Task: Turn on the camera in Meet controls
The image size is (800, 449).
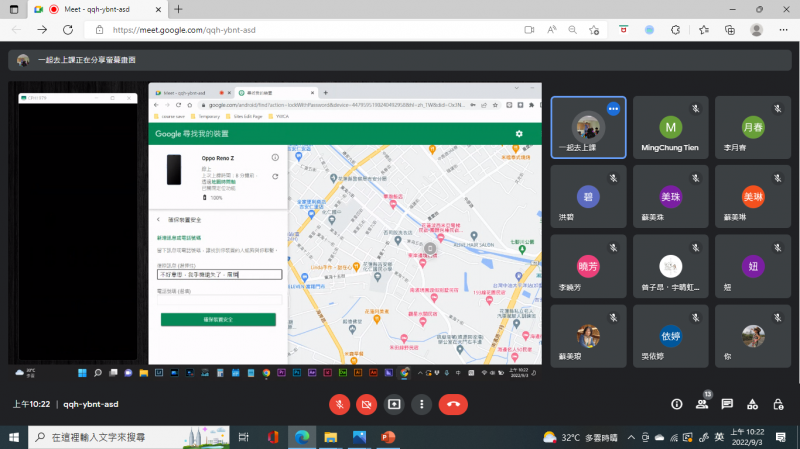Action: [x=366, y=405]
